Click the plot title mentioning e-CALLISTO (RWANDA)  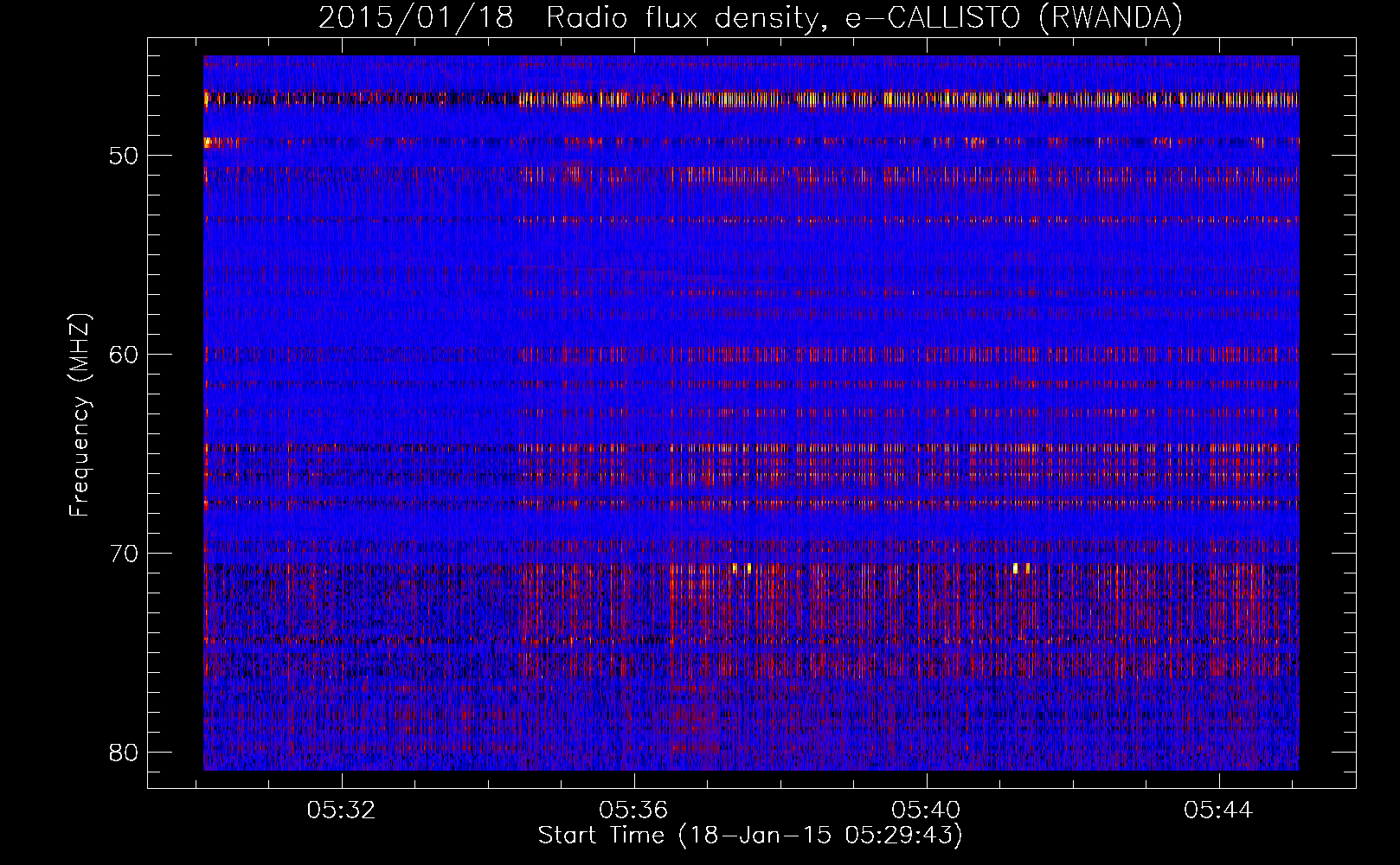[750, 18]
